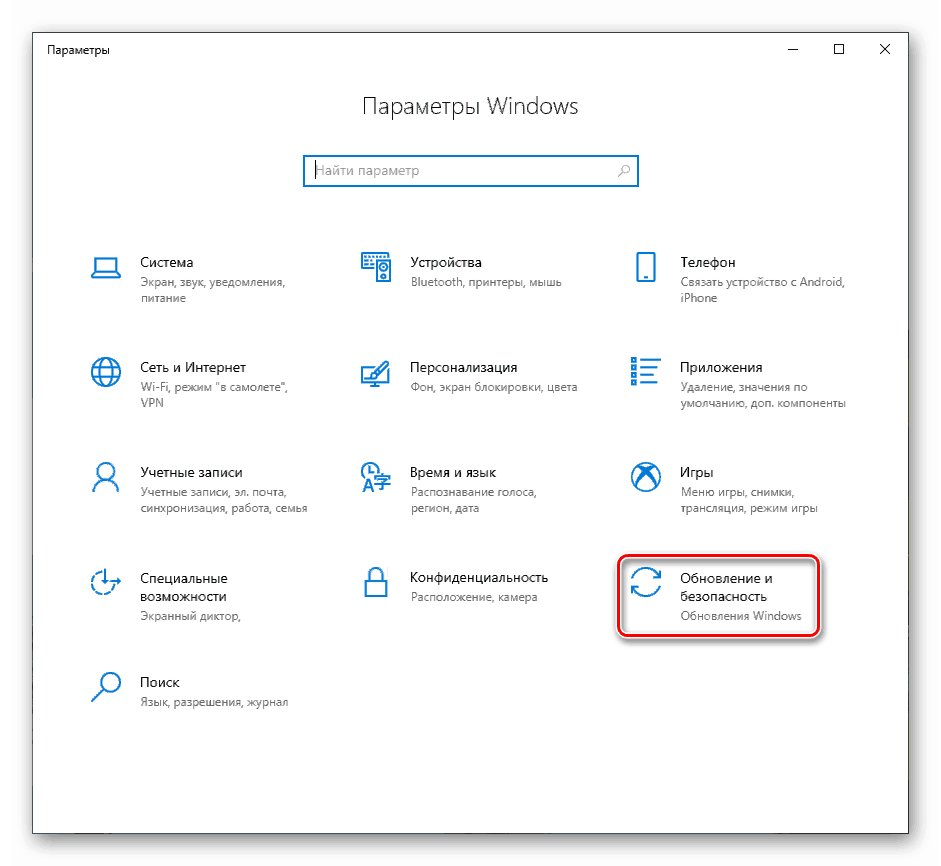
Task: Click 'Удаление, значения по умолчанию' description
Action: (763, 395)
